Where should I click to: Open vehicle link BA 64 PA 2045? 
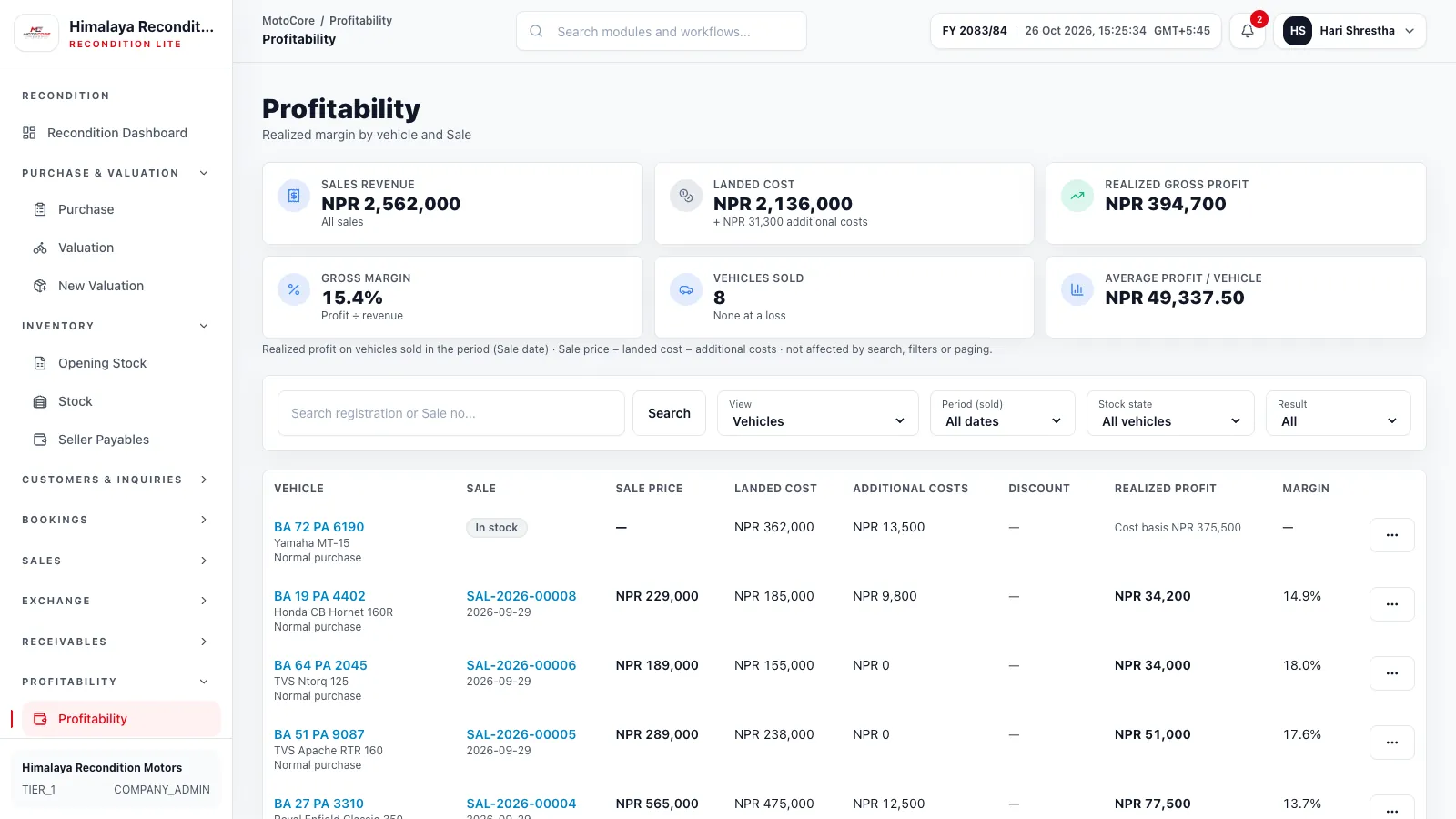click(x=320, y=665)
